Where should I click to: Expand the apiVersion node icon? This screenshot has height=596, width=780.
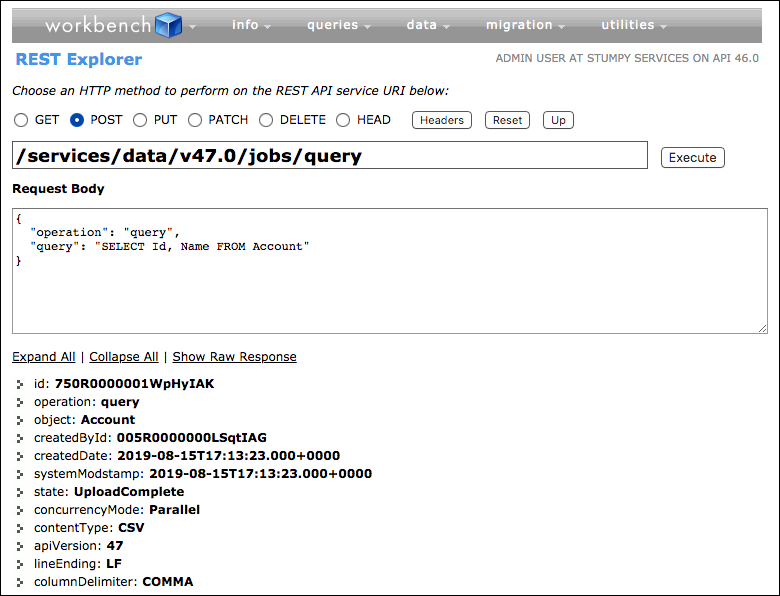click(x=20, y=546)
